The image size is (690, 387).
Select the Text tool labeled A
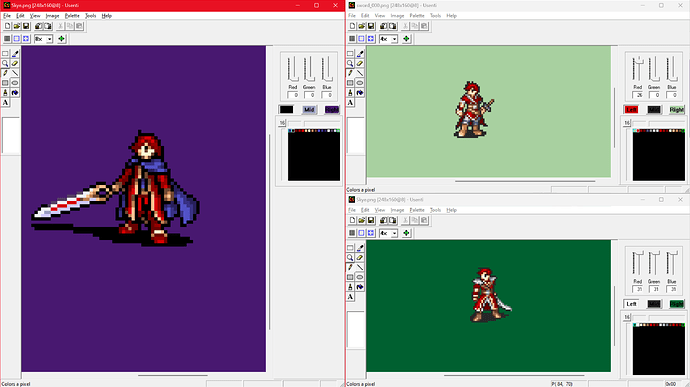pyautogui.click(x=5, y=102)
